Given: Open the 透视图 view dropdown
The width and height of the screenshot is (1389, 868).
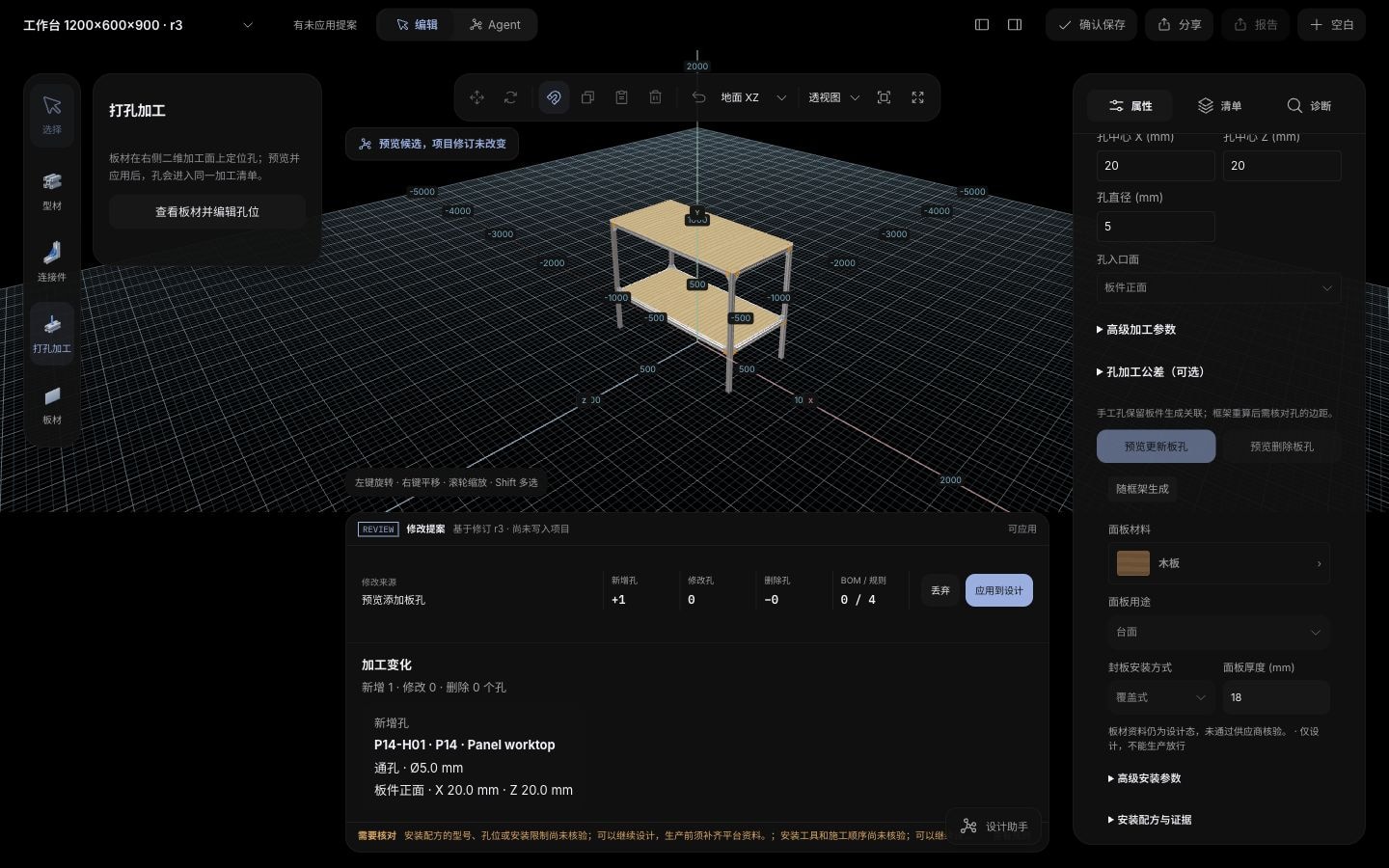Looking at the screenshot, I should 833,97.
